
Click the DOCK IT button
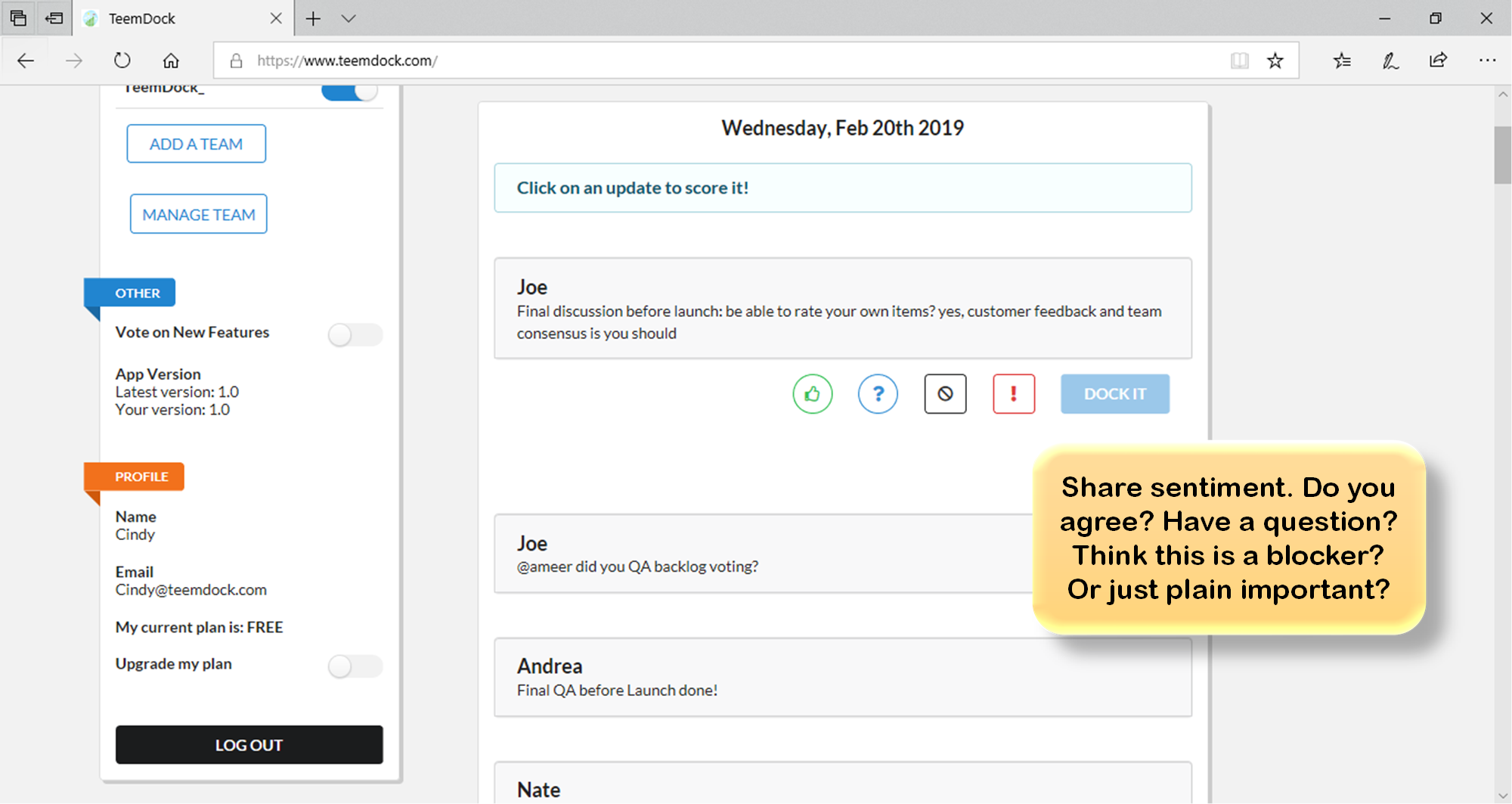pyautogui.click(x=1115, y=394)
